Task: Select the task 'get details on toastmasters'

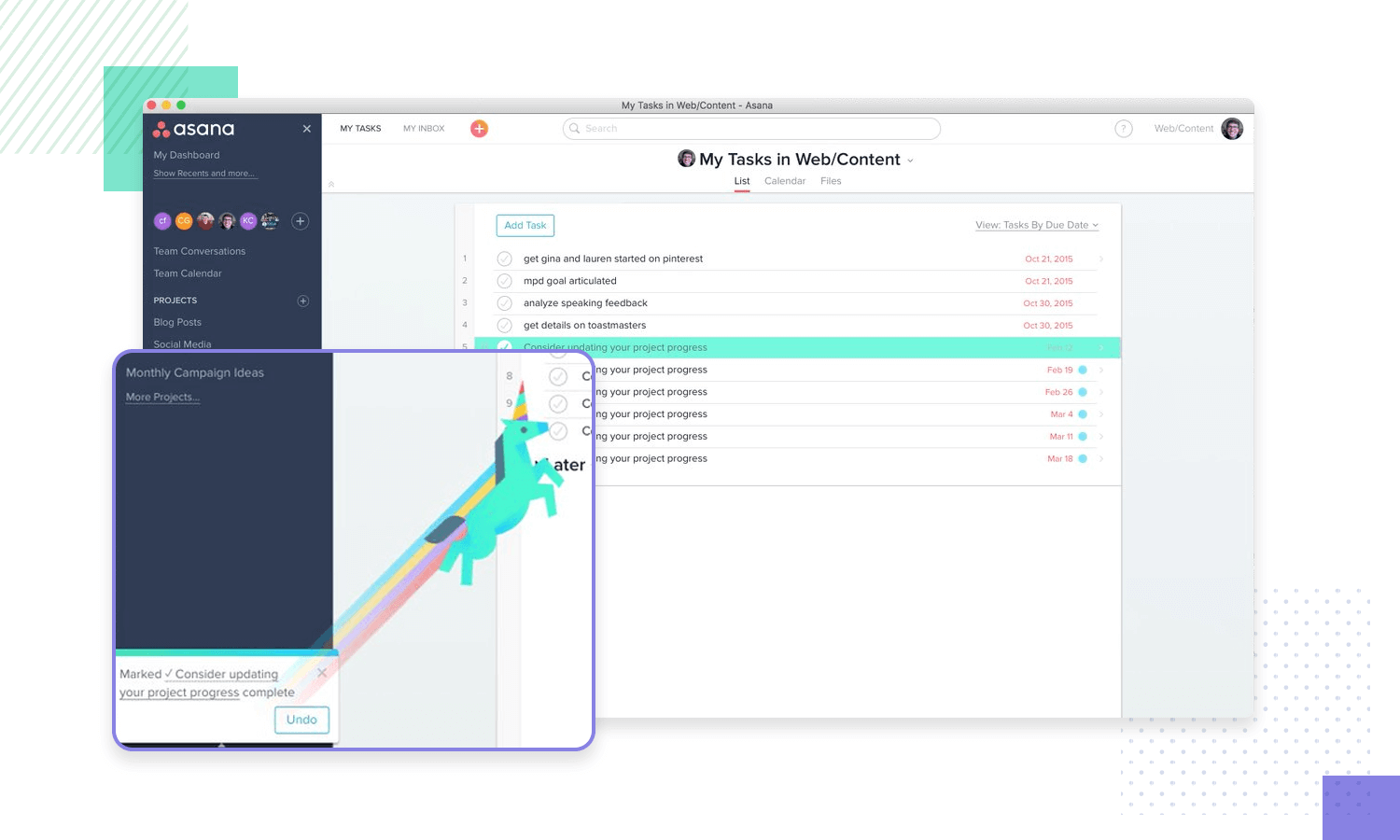Action: coord(584,326)
